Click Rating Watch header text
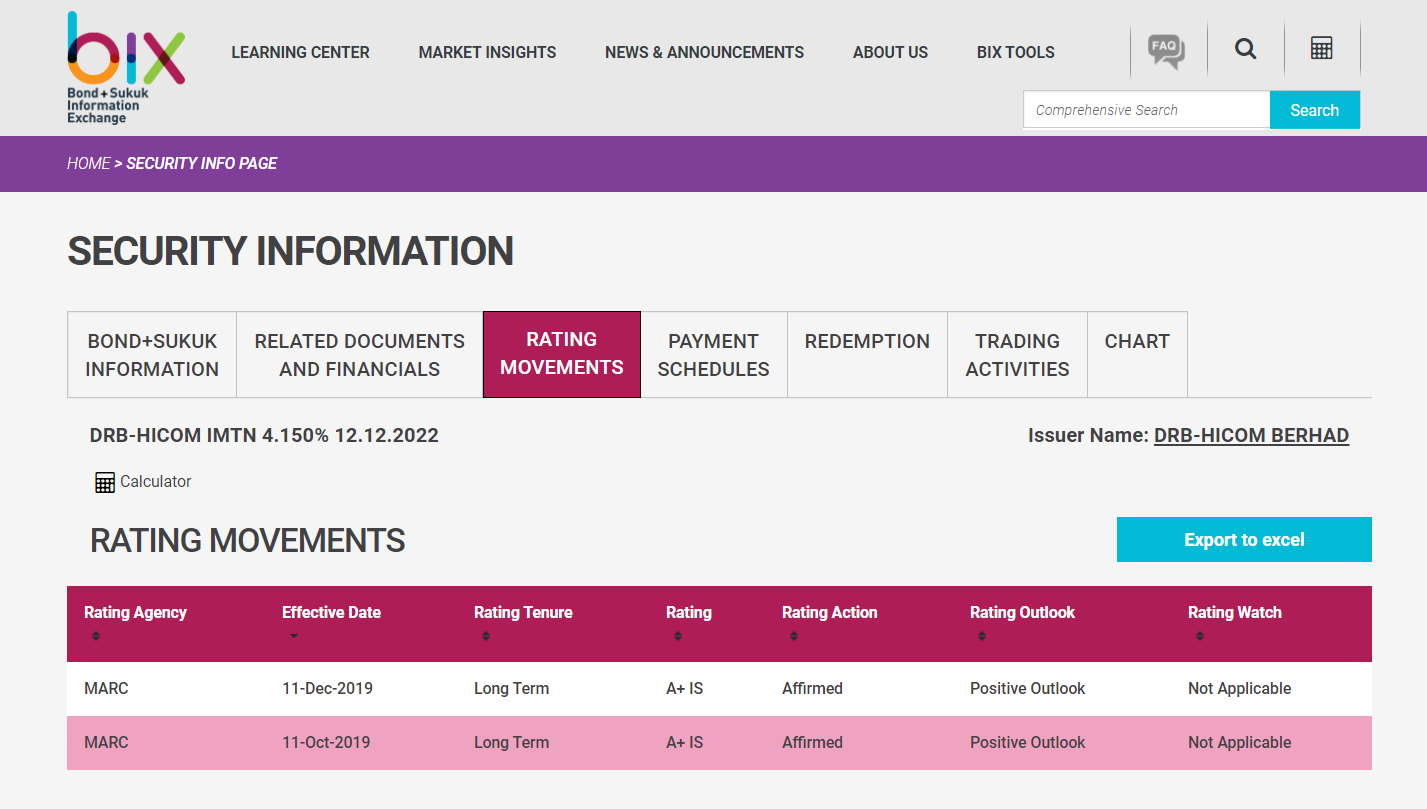 click(1234, 612)
